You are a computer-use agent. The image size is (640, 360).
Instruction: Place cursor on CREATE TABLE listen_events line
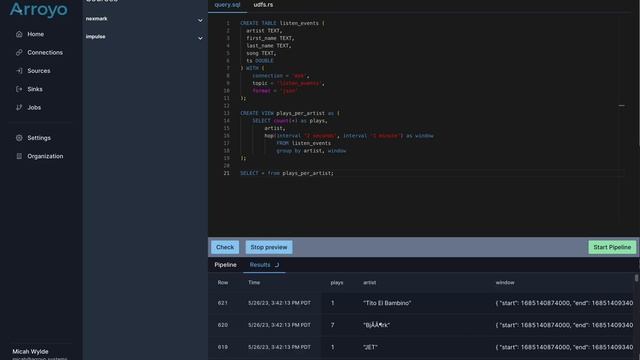[x=282, y=23]
